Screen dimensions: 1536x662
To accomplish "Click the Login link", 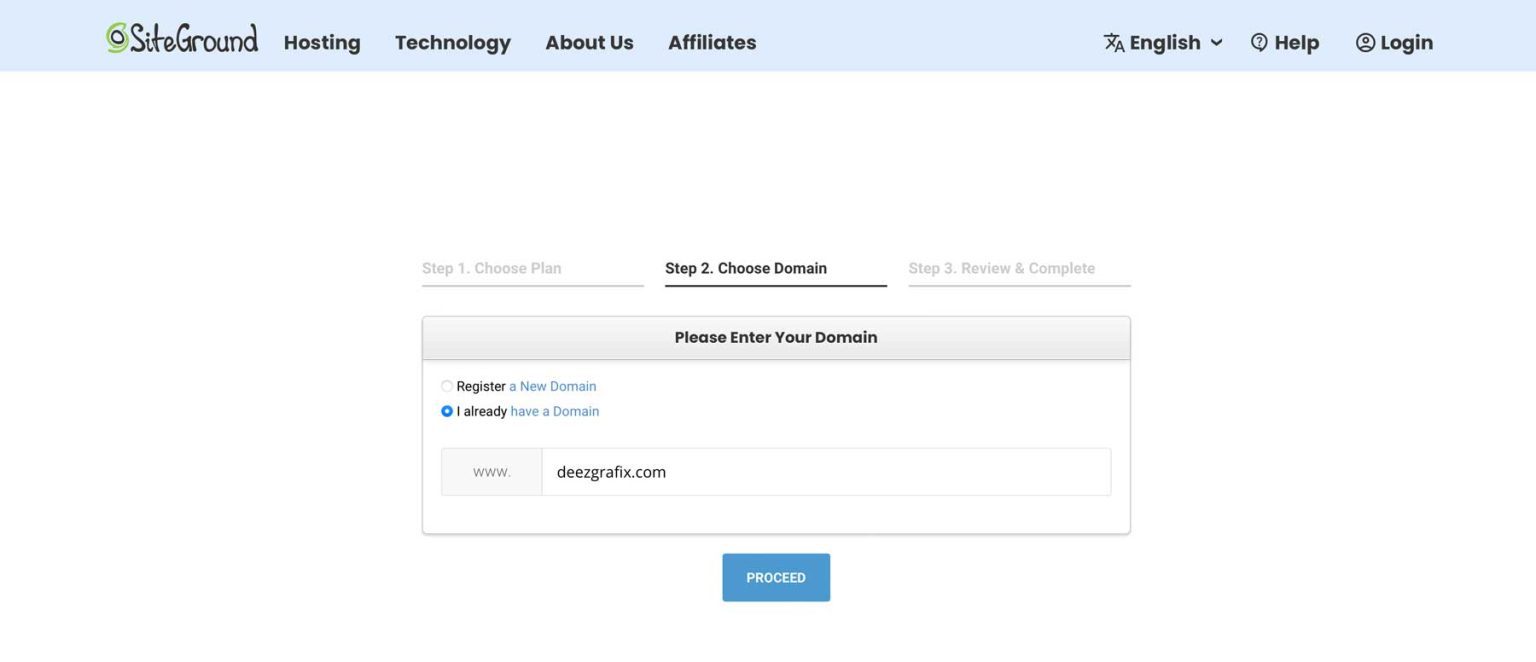I will point(1406,42).
